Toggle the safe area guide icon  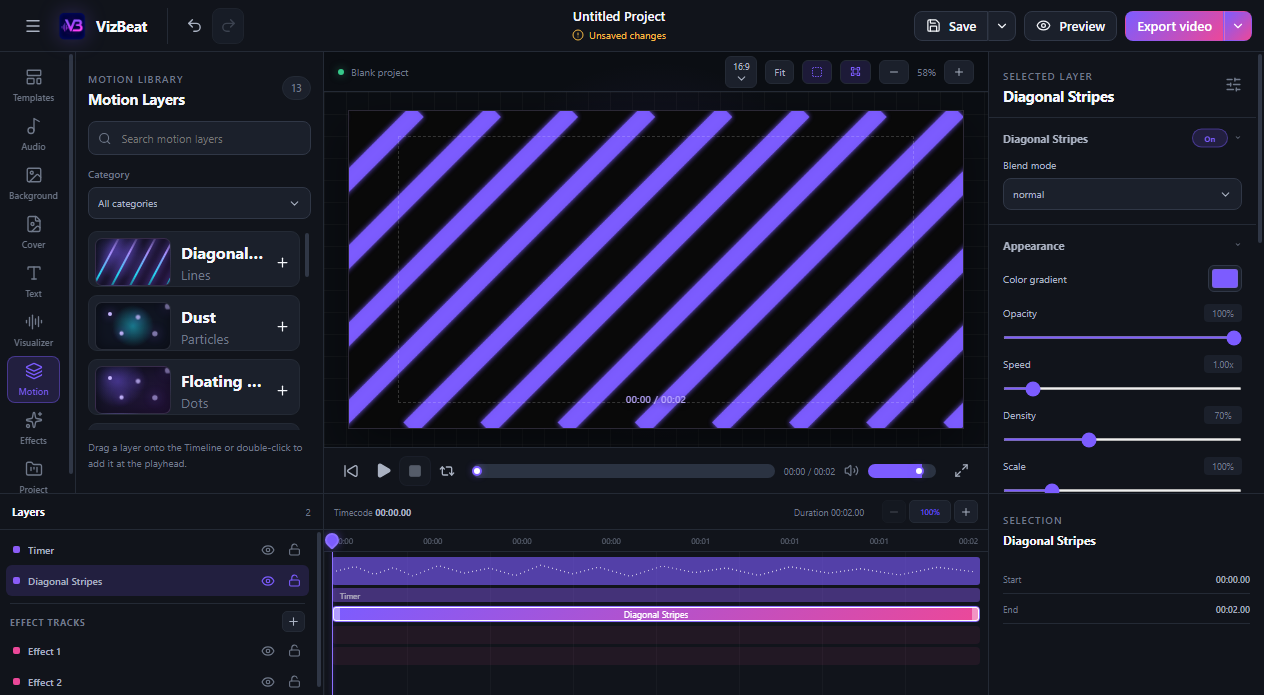tap(817, 72)
